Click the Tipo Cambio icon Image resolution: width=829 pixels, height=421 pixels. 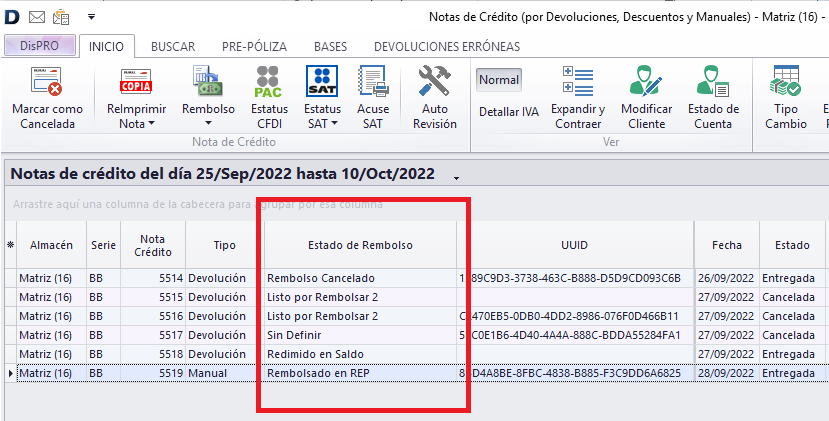click(786, 81)
